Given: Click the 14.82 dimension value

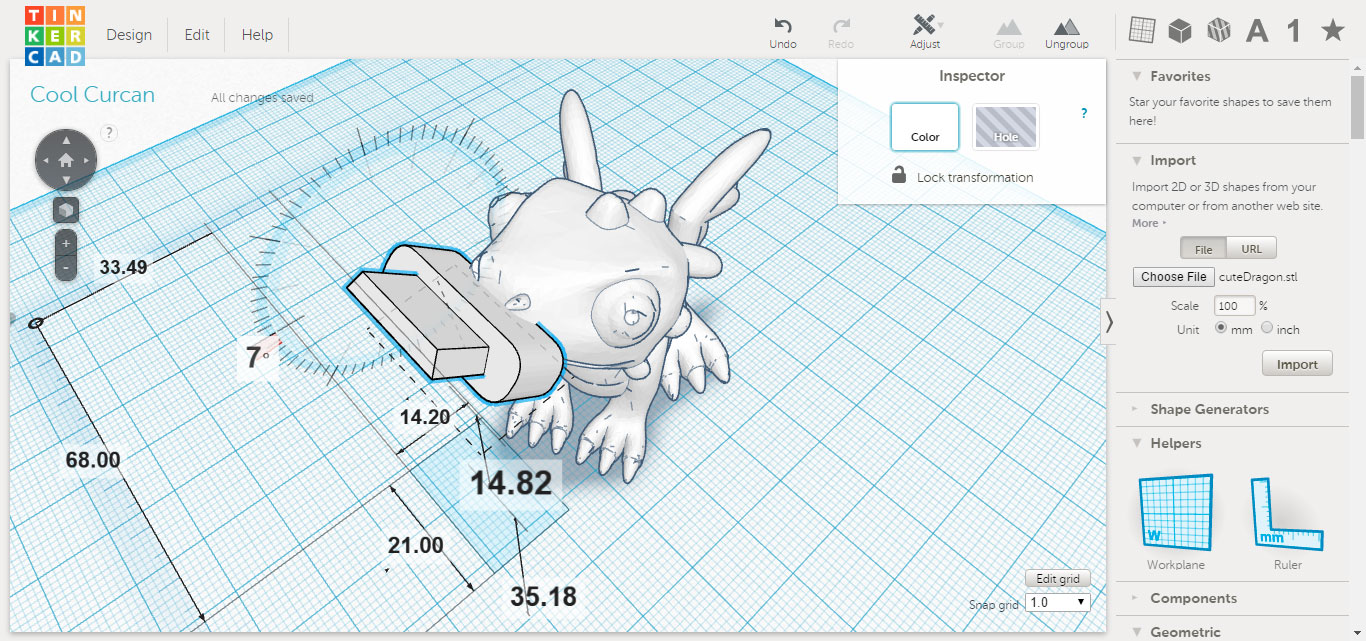Looking at the screenshot, I should click(x=511, y=483).
